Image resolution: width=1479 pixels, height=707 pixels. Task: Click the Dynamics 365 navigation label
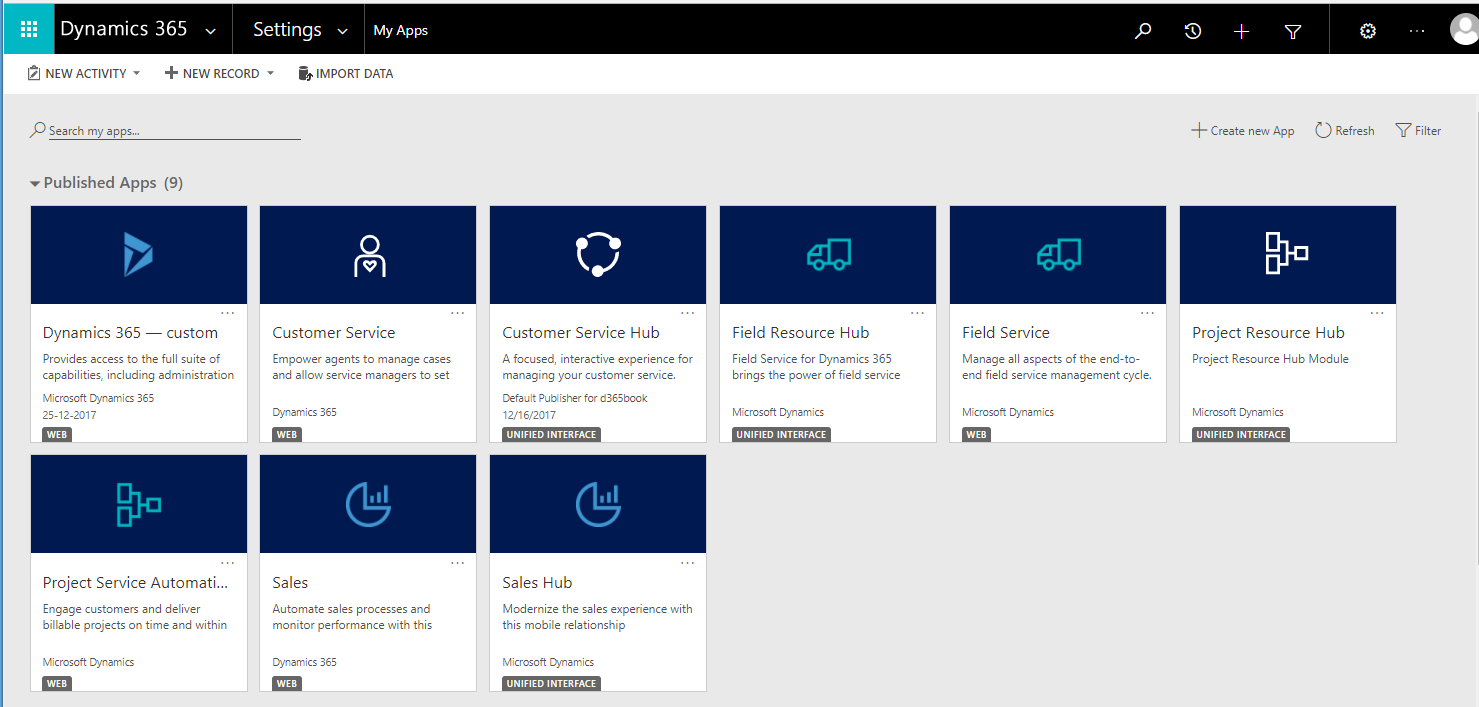[124, 29]
